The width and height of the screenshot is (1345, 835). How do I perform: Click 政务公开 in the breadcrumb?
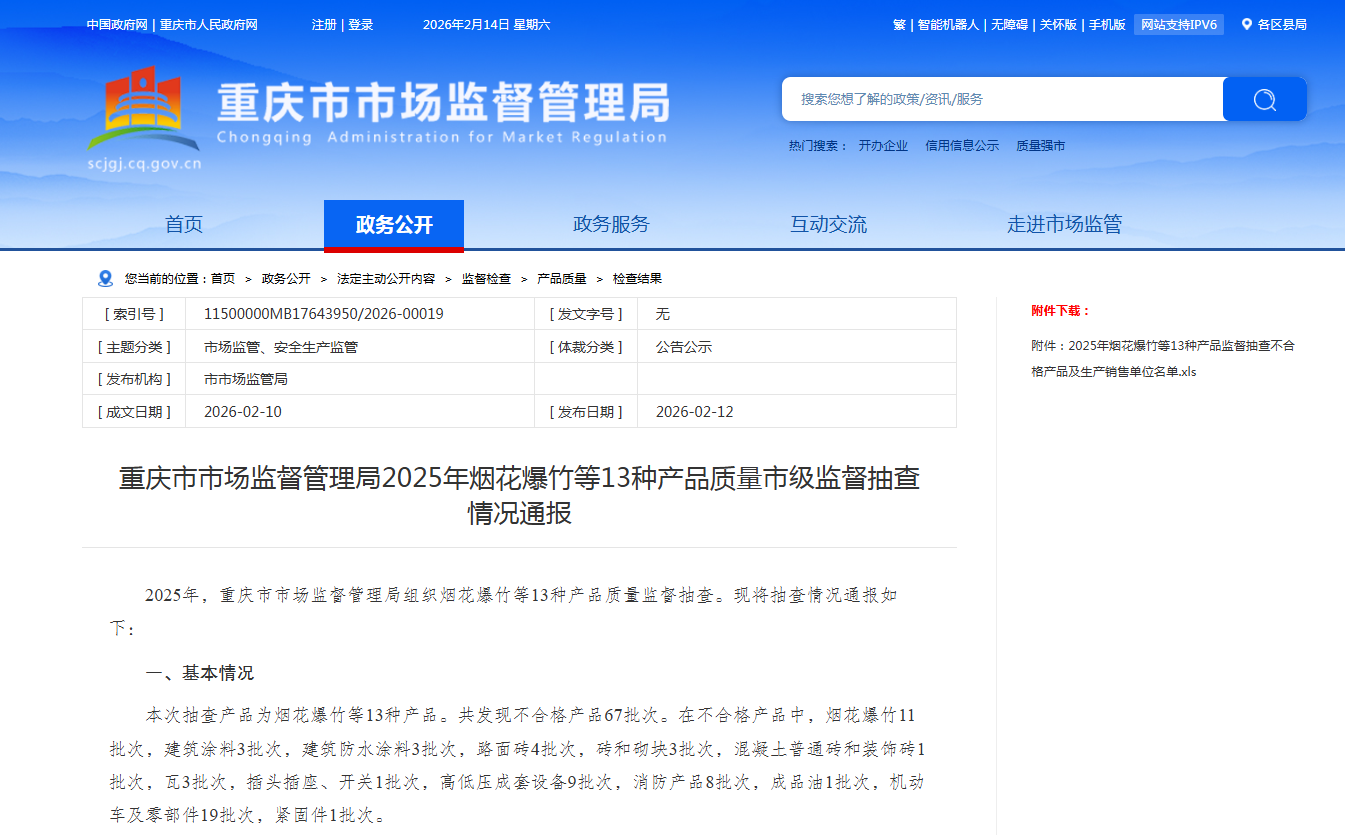pyautogui.click(x=286, y=279)
